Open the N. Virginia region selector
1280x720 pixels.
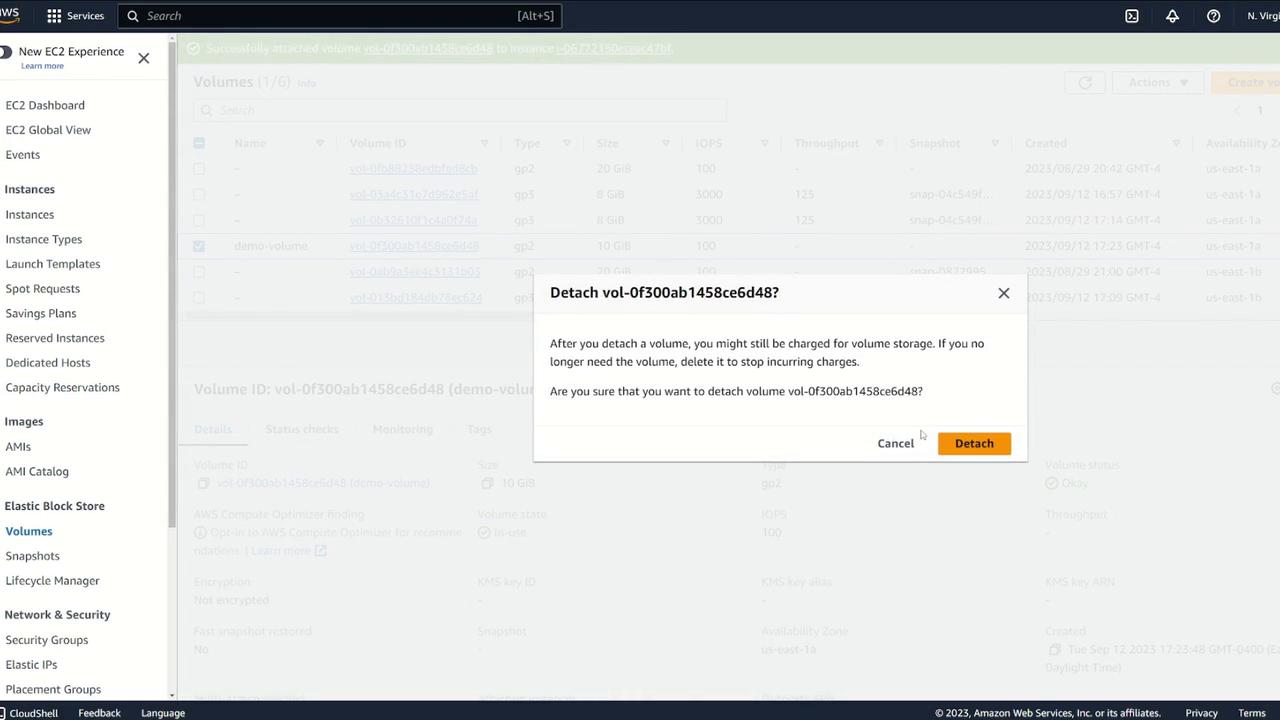coord(1263,16)
